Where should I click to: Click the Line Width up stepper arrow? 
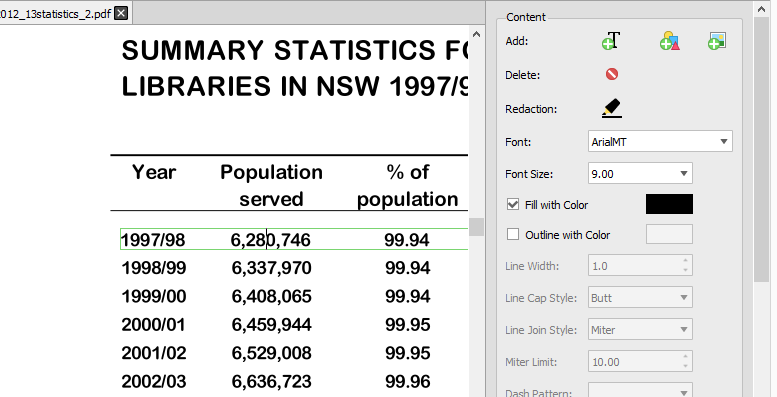click(685, 261)
